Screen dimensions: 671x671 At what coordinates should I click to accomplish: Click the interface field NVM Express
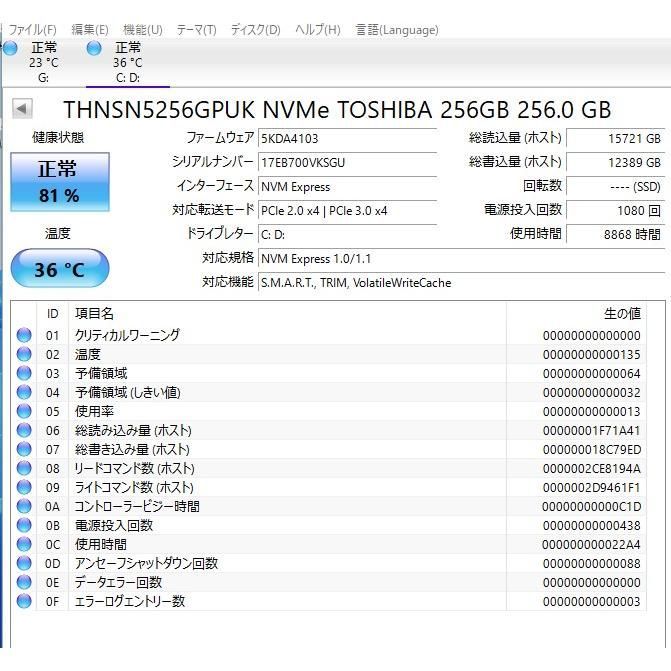point(347,186)
